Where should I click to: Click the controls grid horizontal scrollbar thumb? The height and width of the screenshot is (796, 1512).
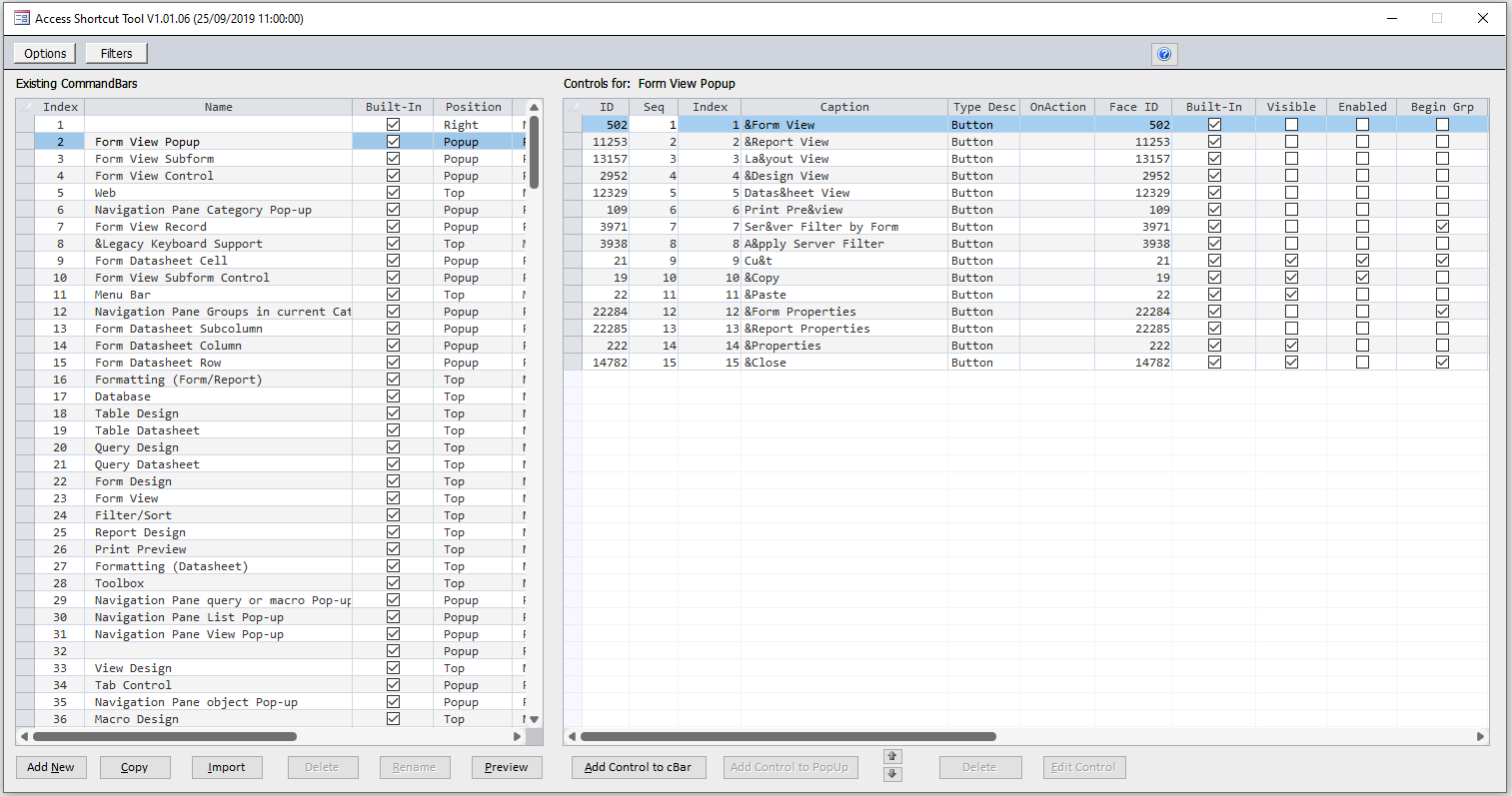click(x=788, y=737)
